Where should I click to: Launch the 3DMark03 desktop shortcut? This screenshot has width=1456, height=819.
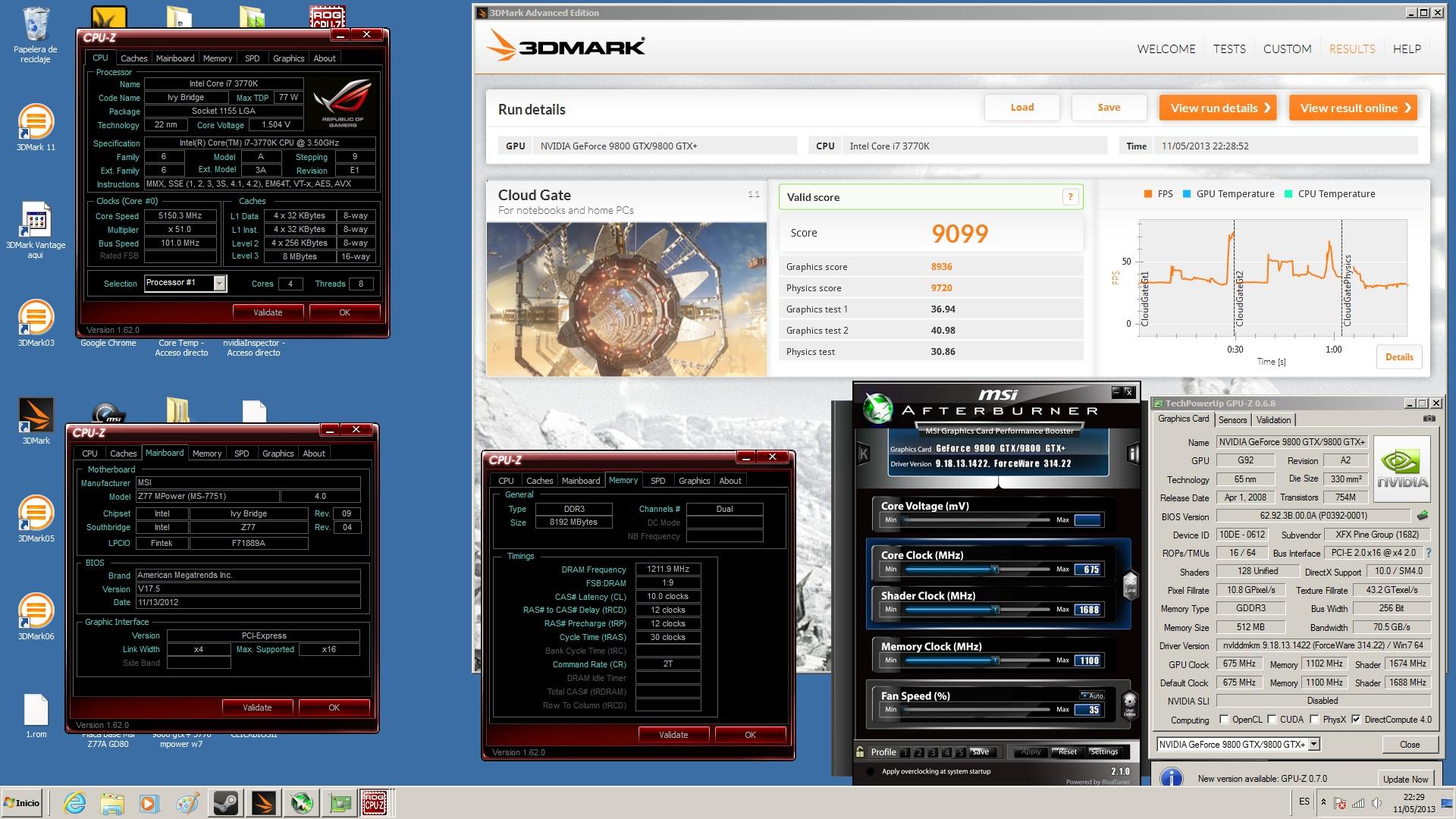[36, 323]
